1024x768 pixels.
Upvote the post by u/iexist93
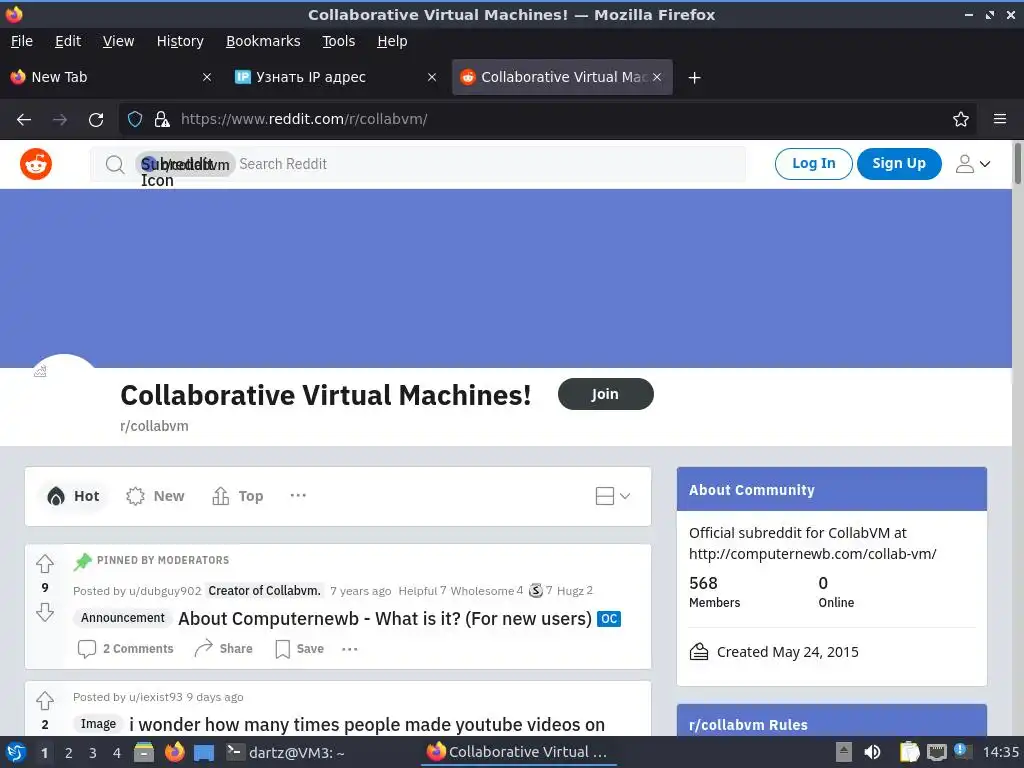pos(45,701)
